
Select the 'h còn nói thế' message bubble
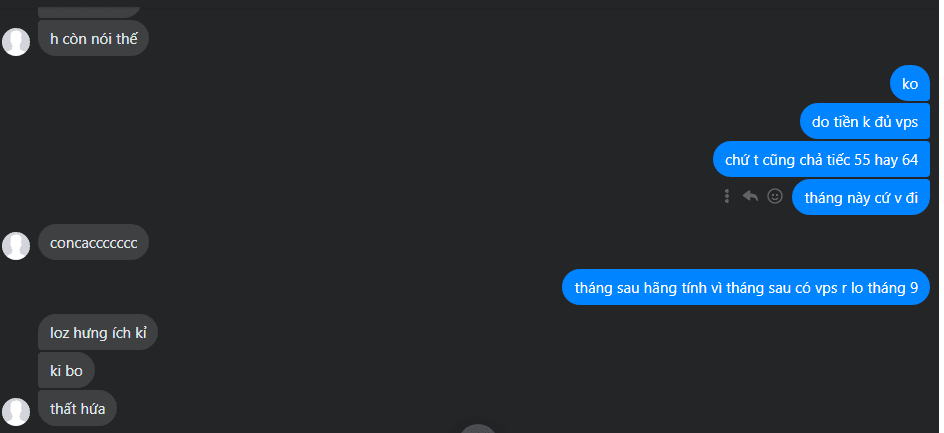point(93,39)
